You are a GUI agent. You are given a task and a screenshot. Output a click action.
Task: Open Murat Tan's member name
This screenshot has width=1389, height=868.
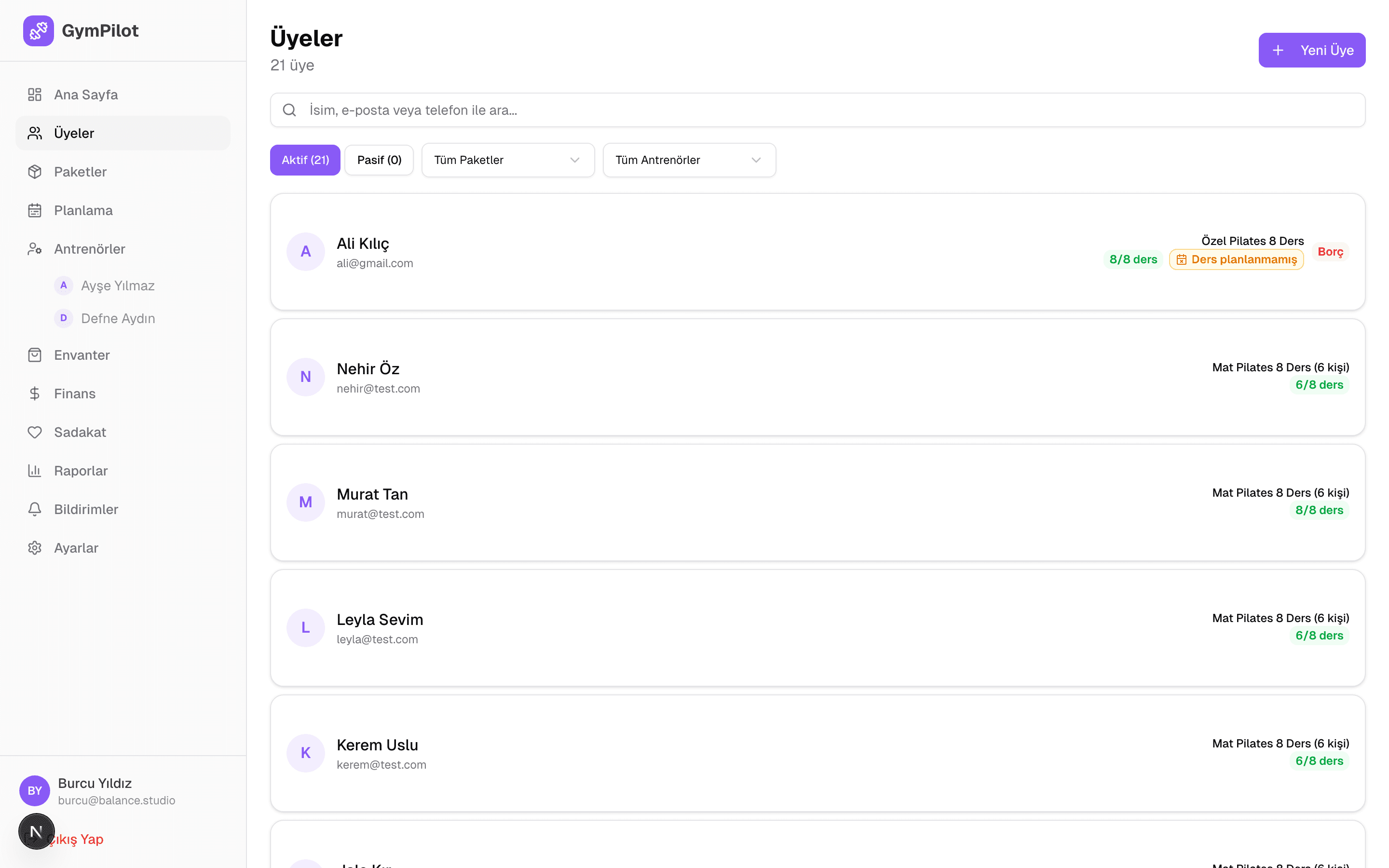(x=372, y=494)
